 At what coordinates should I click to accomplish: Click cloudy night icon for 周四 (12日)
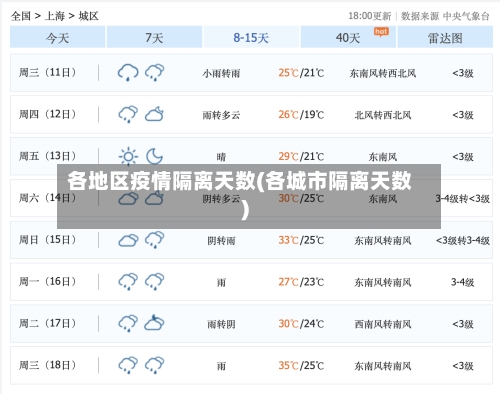155,114
